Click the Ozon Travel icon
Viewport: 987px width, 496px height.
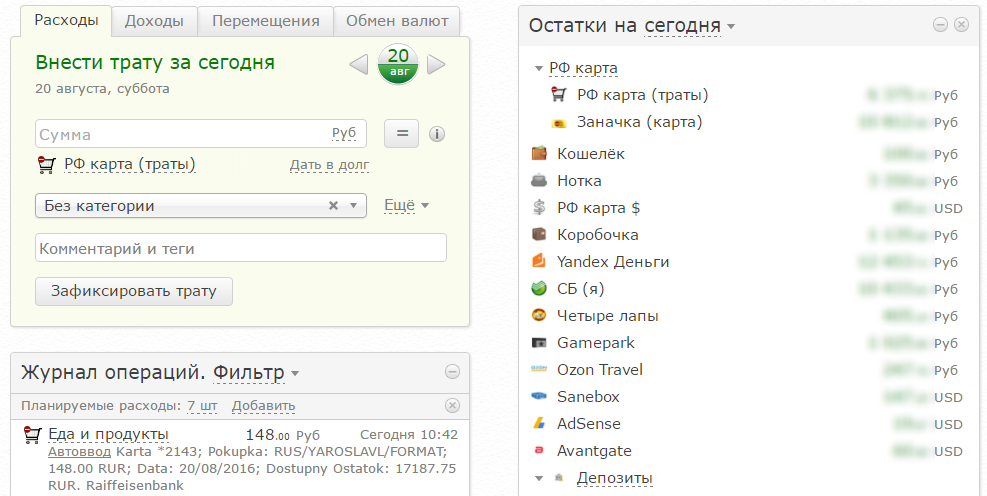point(539,369)
